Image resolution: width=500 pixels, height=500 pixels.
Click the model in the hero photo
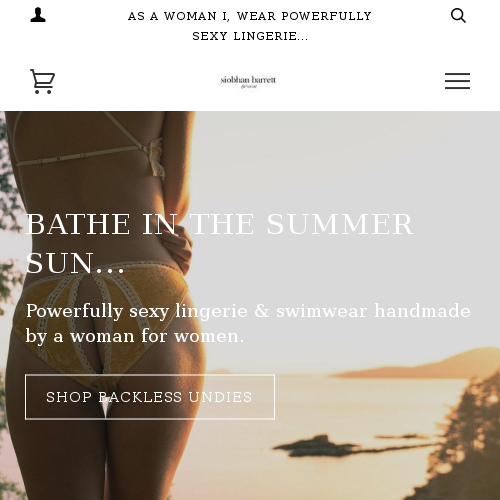[x=100, y=300]
